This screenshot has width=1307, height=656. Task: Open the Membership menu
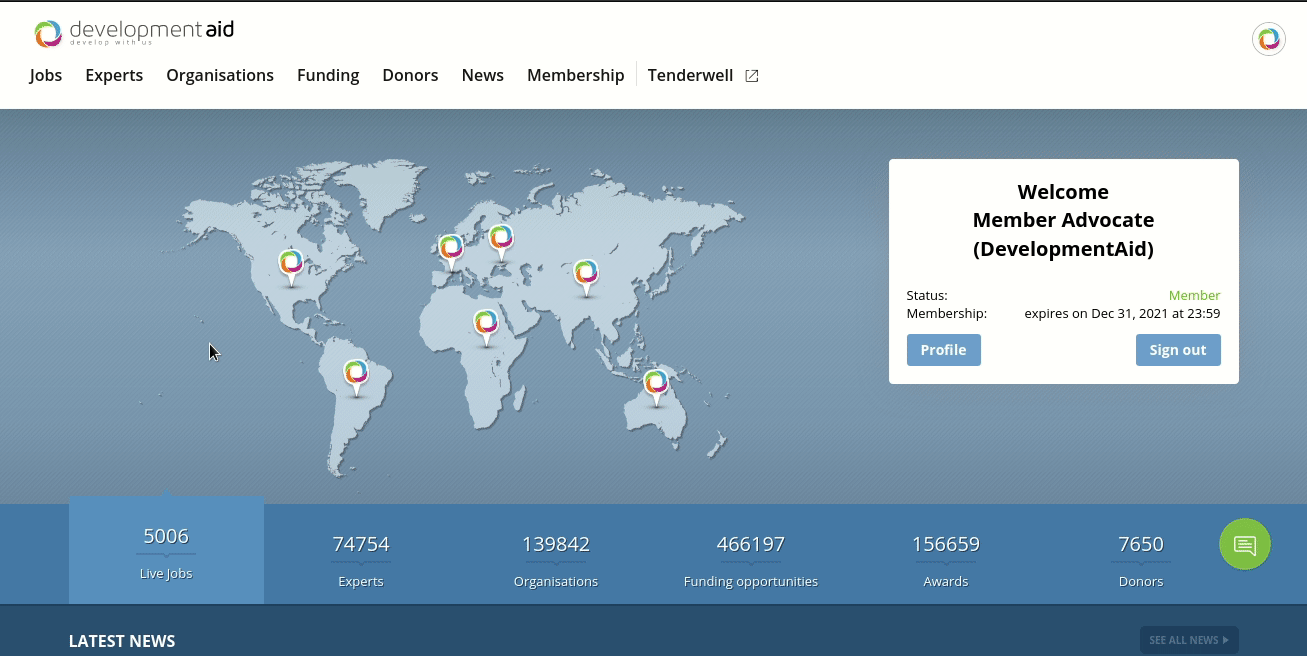(x=576, y=75)
